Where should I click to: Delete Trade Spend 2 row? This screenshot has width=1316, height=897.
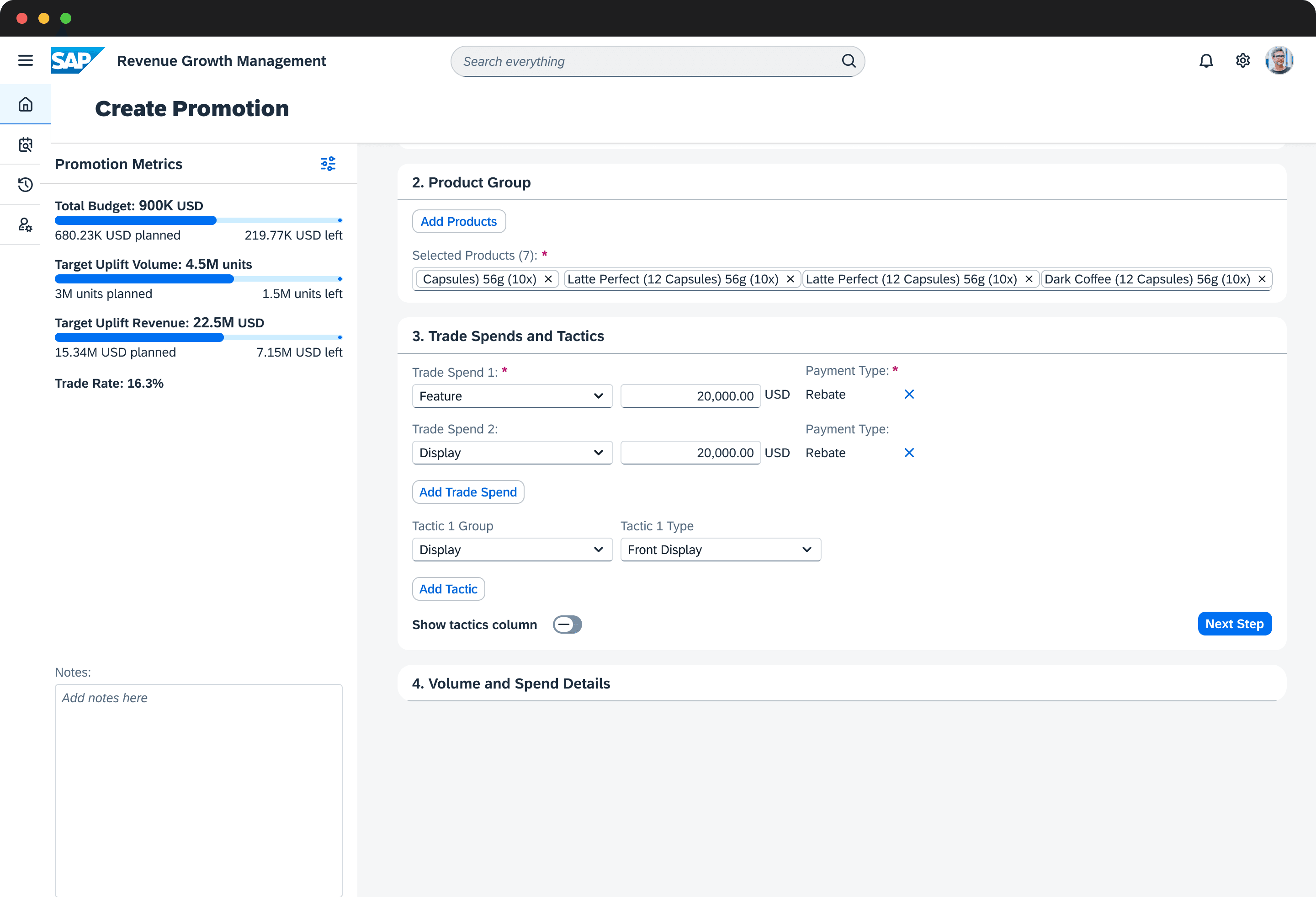tap(909, 453)
